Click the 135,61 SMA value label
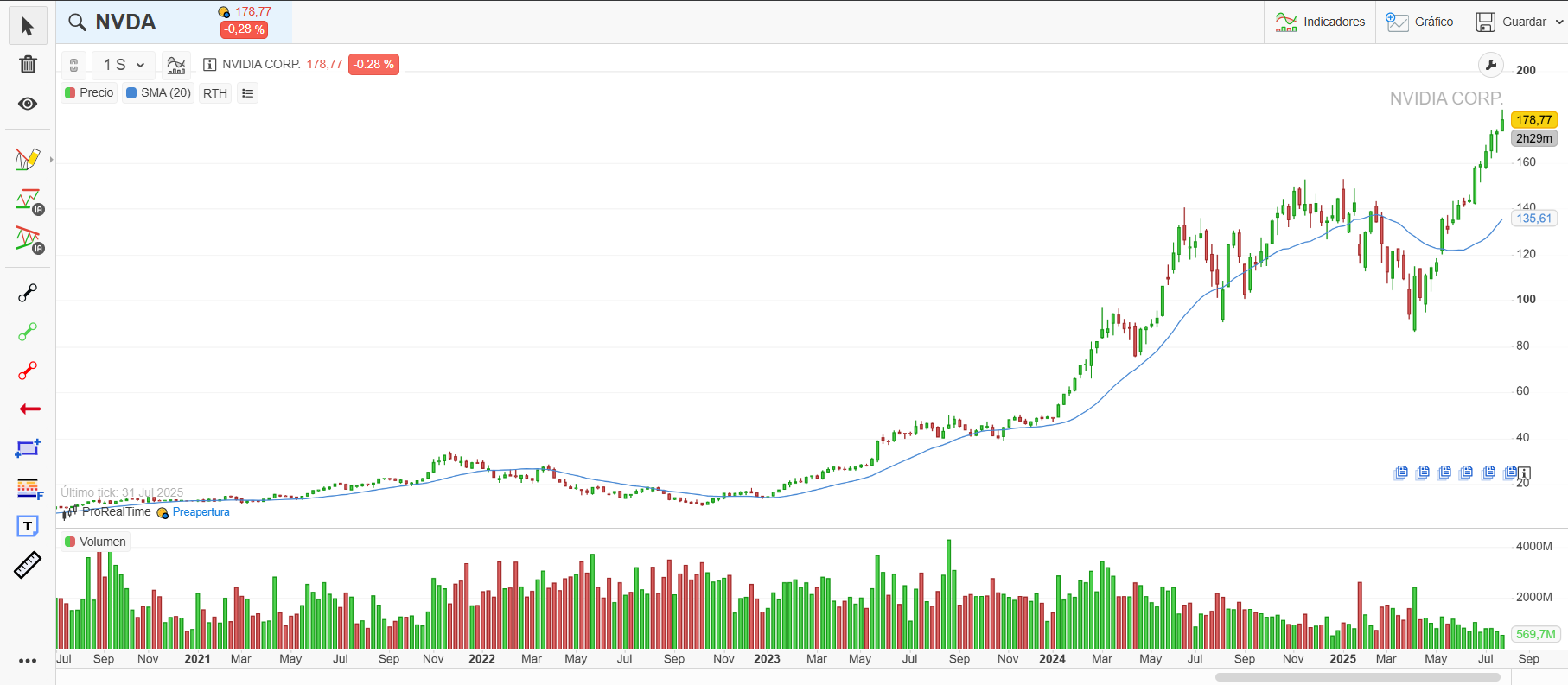The image size is (1568, 685). (1534, 219)
